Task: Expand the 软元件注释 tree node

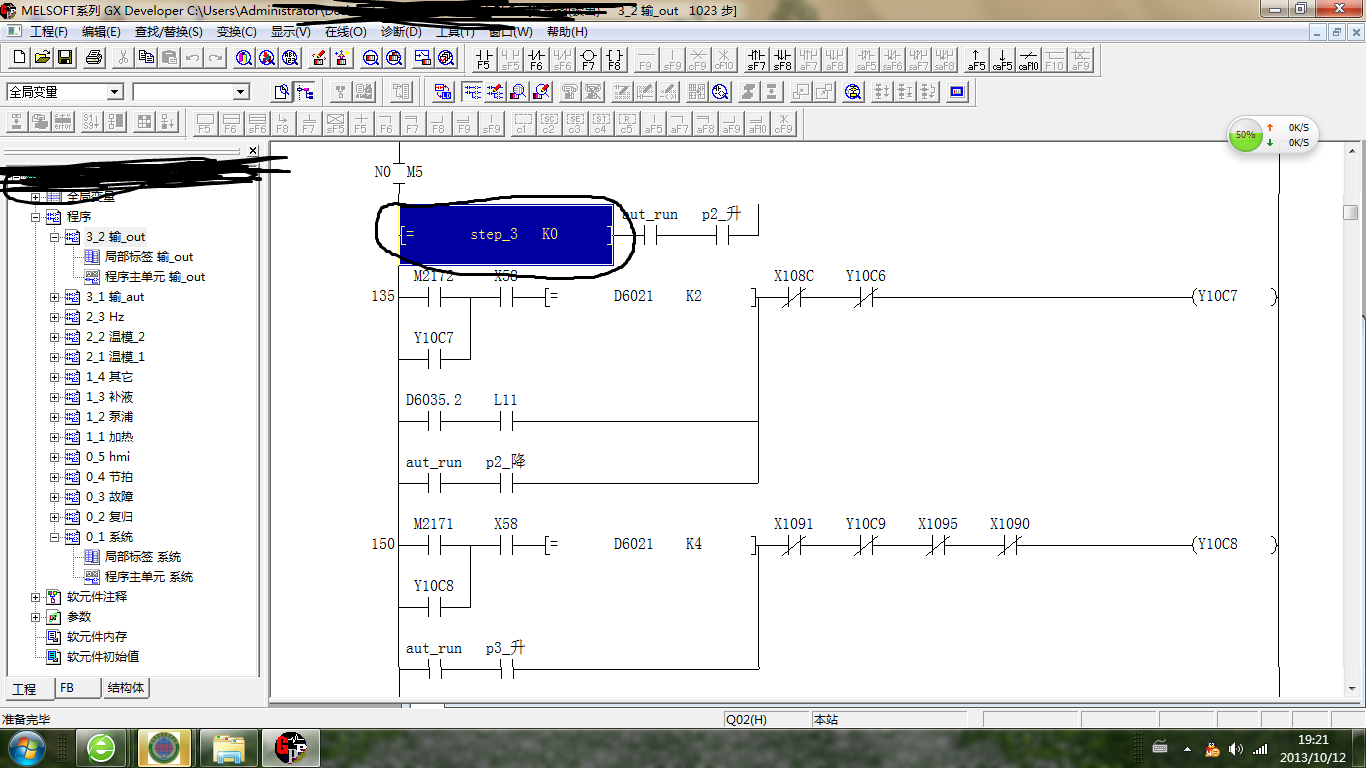Action: tap(36, 597)
